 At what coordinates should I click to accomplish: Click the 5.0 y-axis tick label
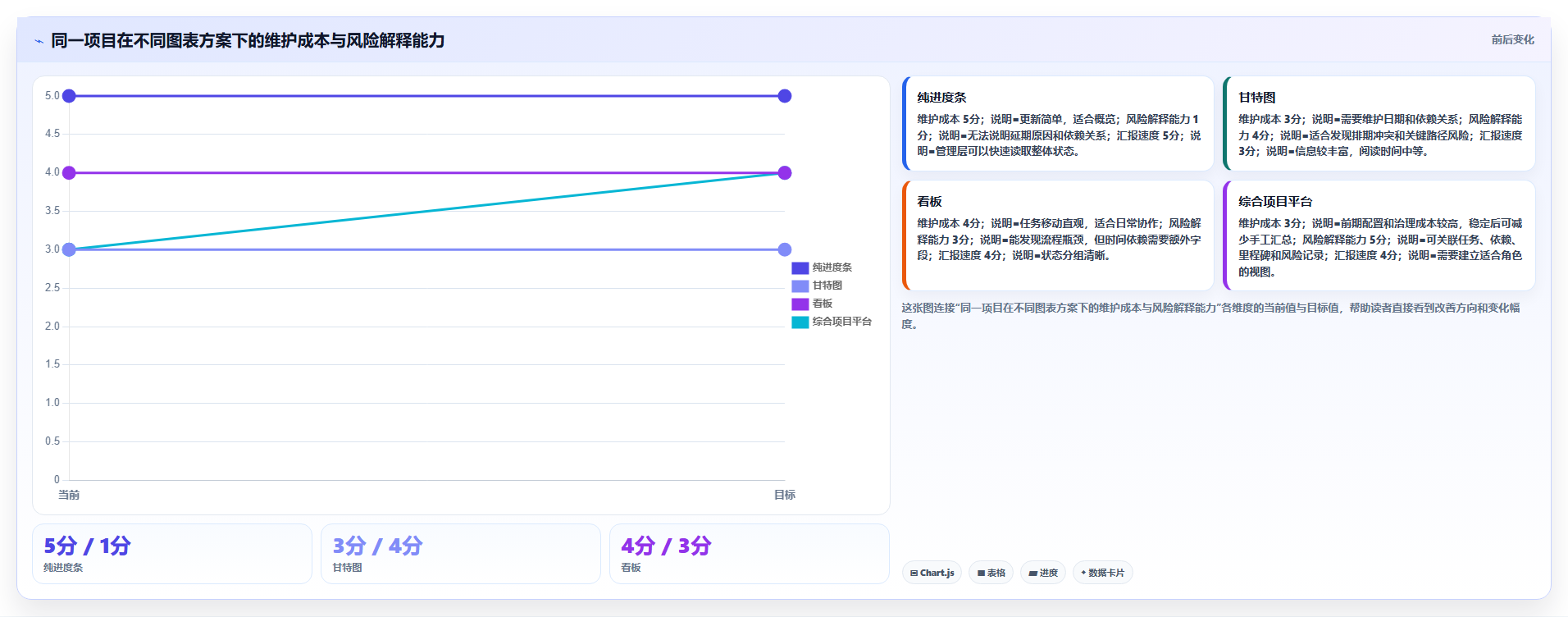point(52,96)
